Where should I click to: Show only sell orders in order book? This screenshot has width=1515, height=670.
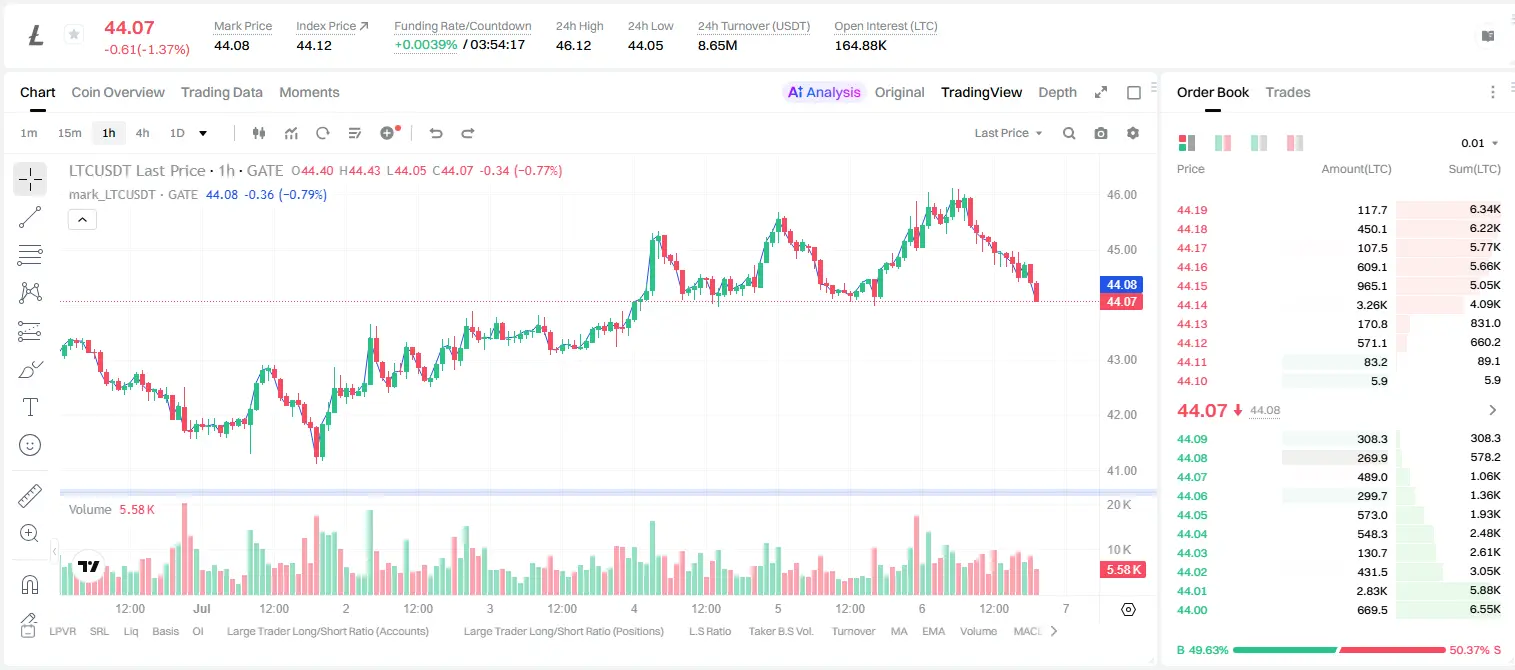pyautogui.click(x=1294, y=143)
